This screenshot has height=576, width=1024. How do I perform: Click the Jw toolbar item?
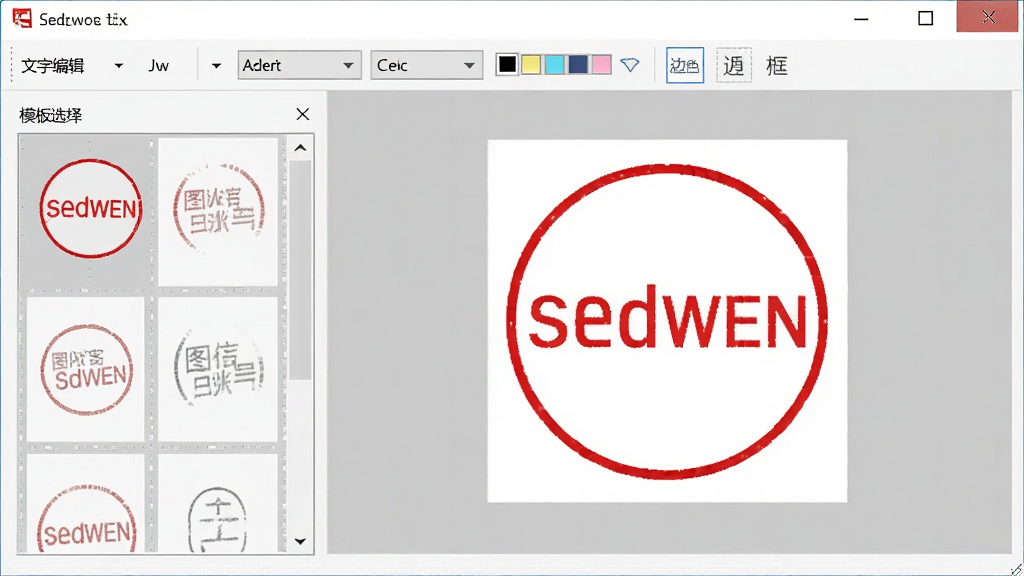(x=159, y=65)
